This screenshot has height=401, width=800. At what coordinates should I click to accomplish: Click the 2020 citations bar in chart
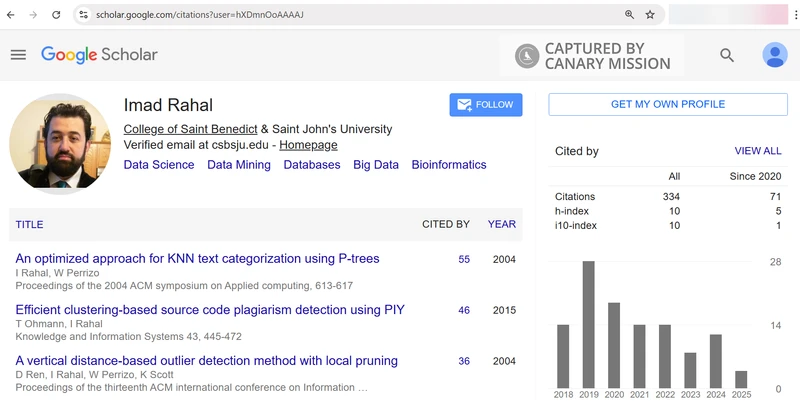pos(614,345)
